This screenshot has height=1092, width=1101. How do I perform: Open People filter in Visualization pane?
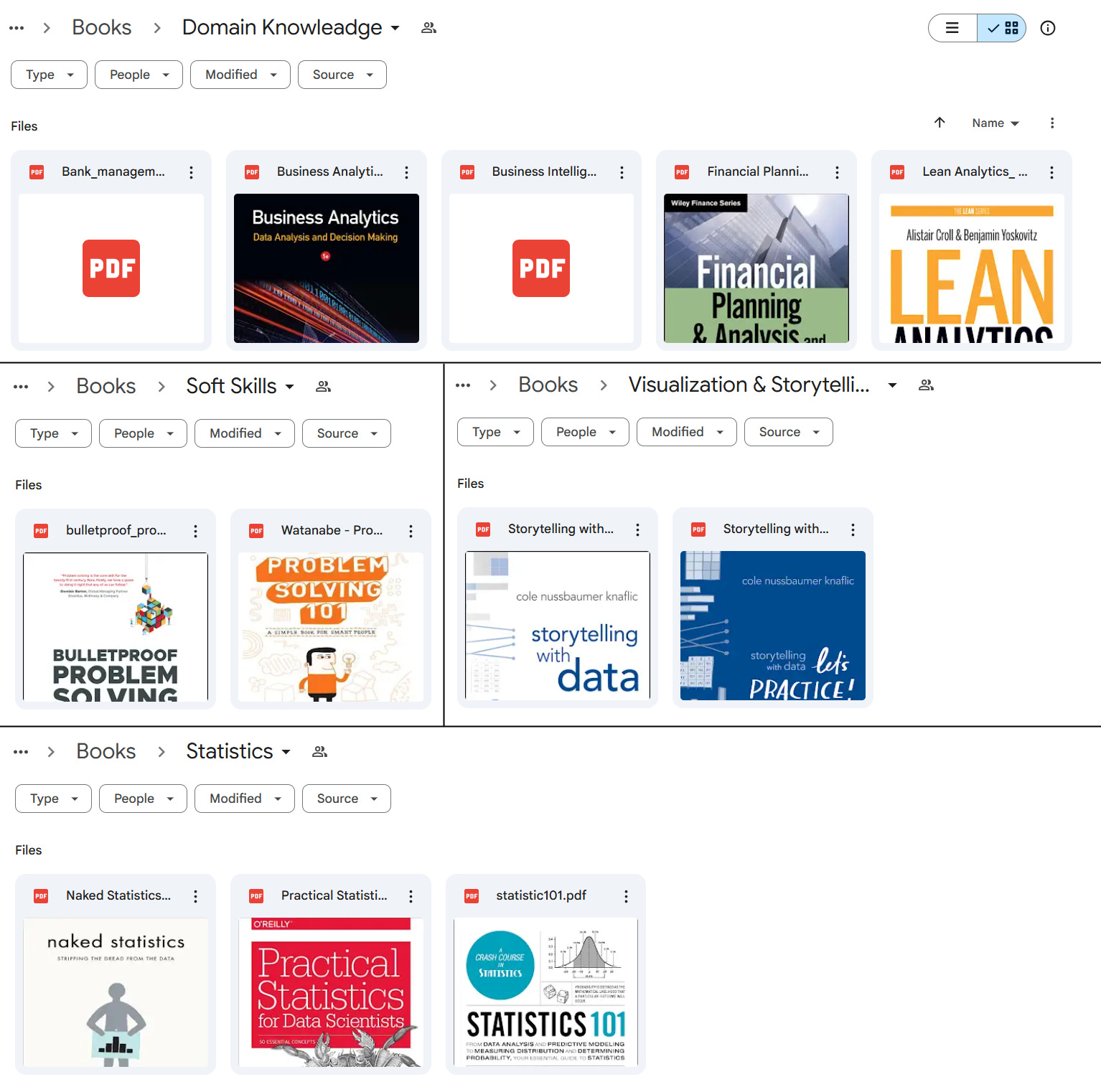coord(585,432)
